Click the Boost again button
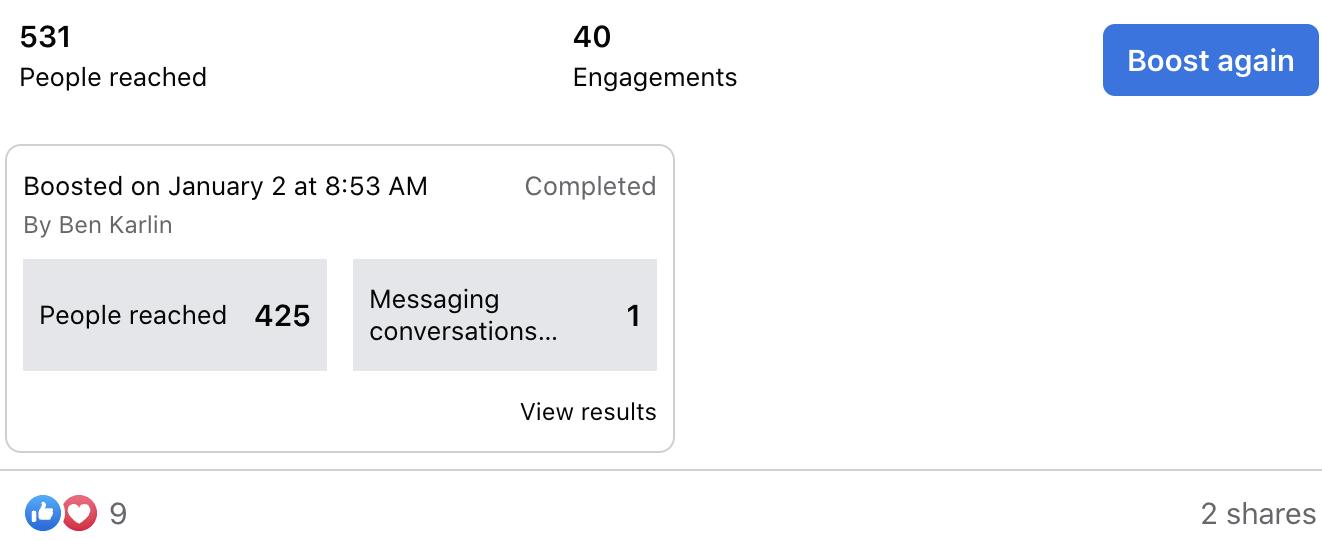This screenshot has height=540, width=1322. coord(1210,60)
